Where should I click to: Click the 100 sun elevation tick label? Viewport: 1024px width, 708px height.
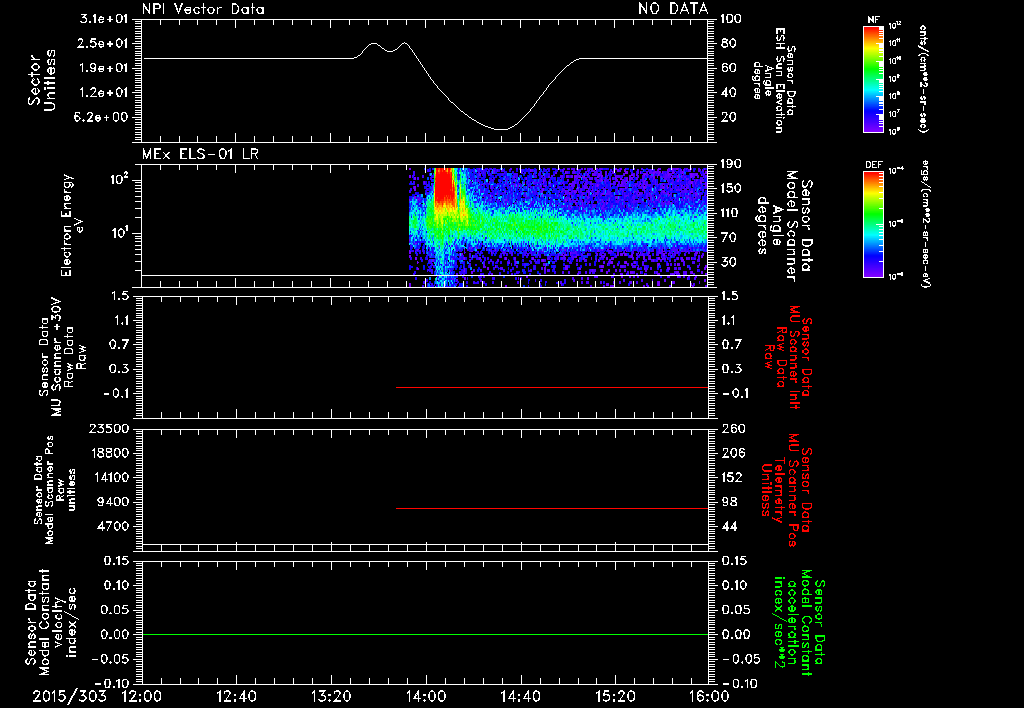tap(731, 19)
